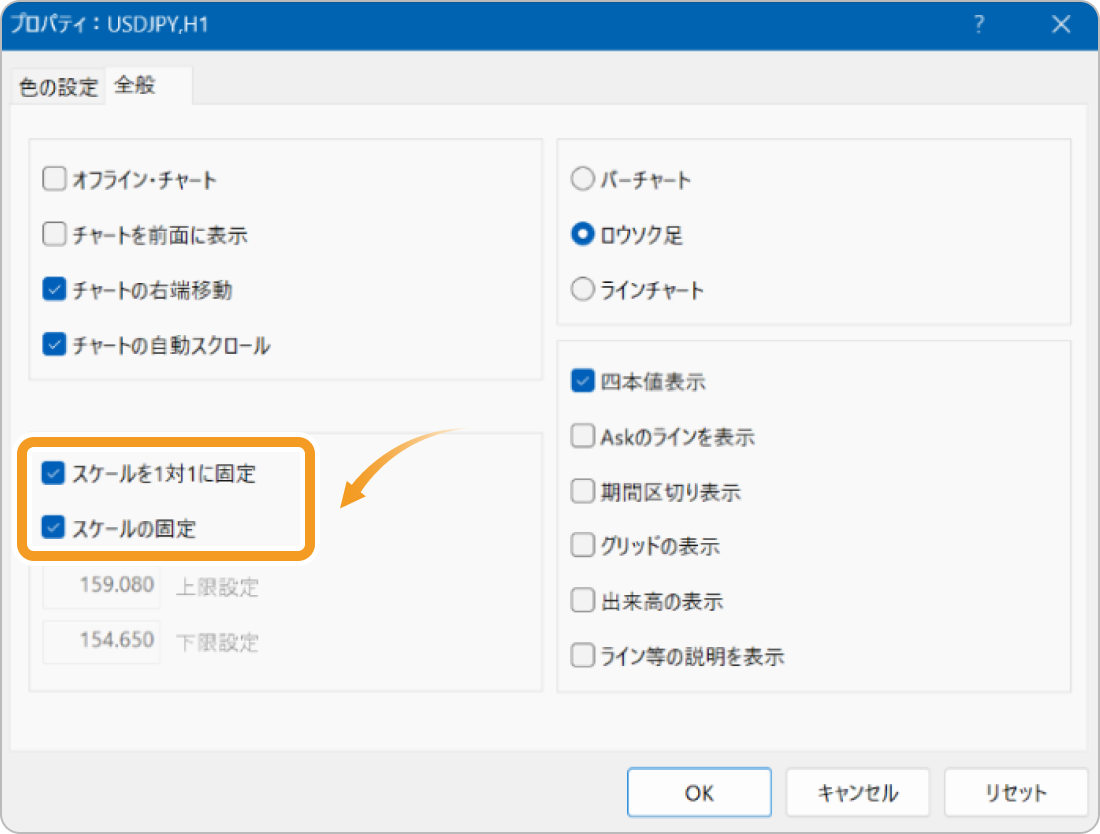
Task: Check 出来高の表示 option
Action: 582,600
